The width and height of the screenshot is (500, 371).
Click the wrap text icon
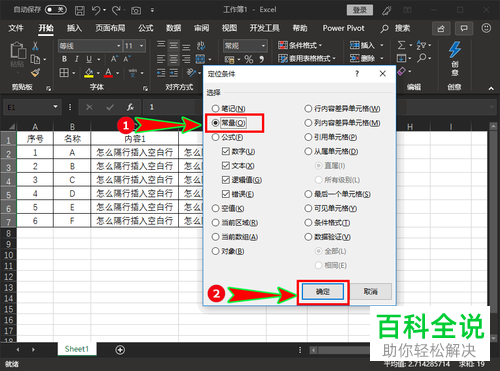(201, 45)
